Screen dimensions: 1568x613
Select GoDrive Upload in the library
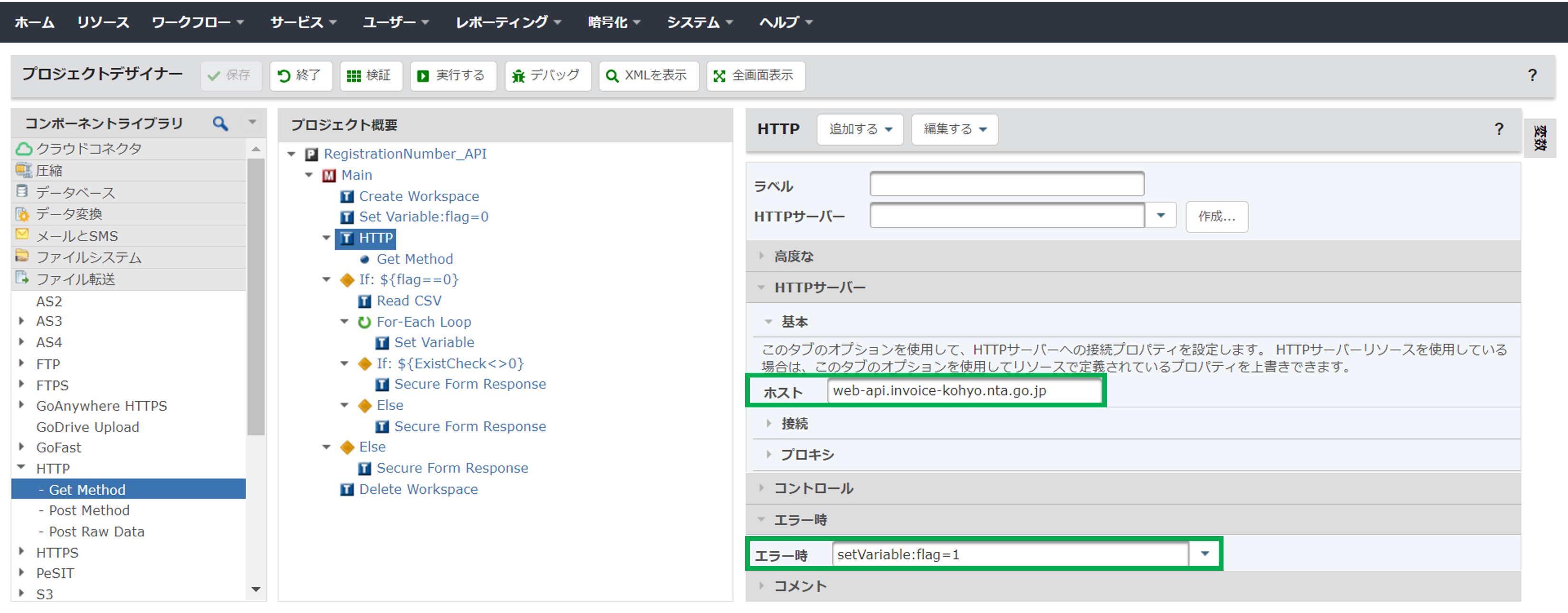87,427
